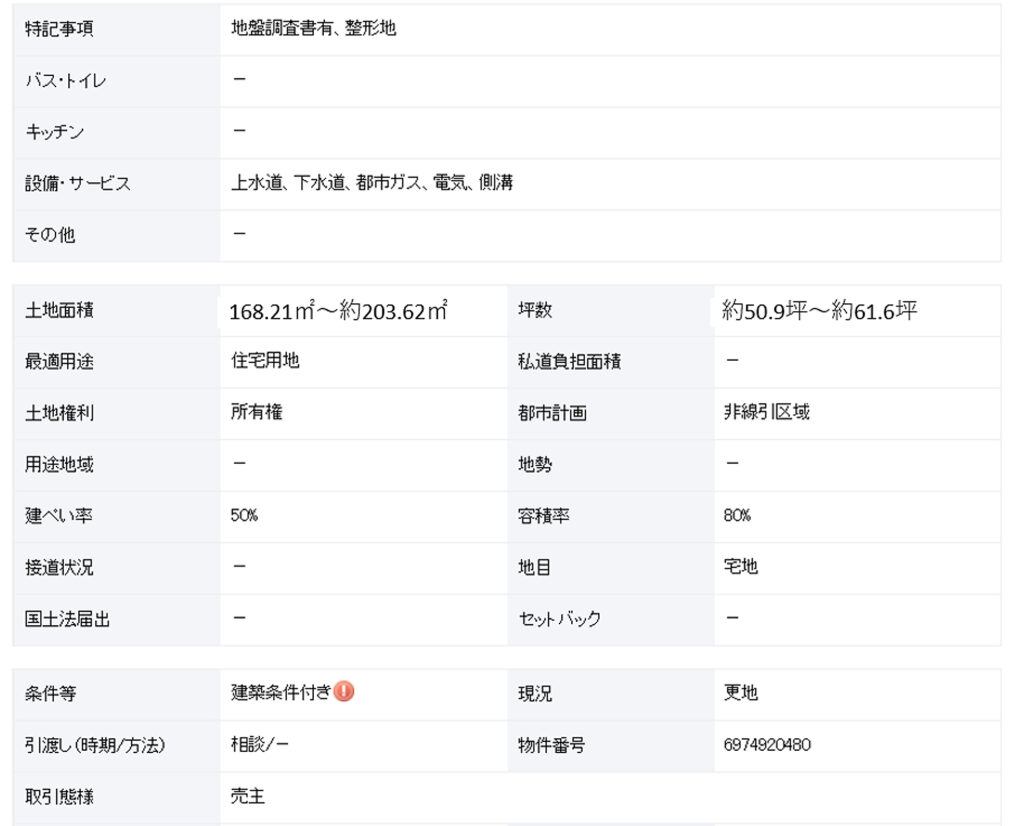Click the property number 6974920480
Viewport: 1024px width, 826px height.
point(767,744)
